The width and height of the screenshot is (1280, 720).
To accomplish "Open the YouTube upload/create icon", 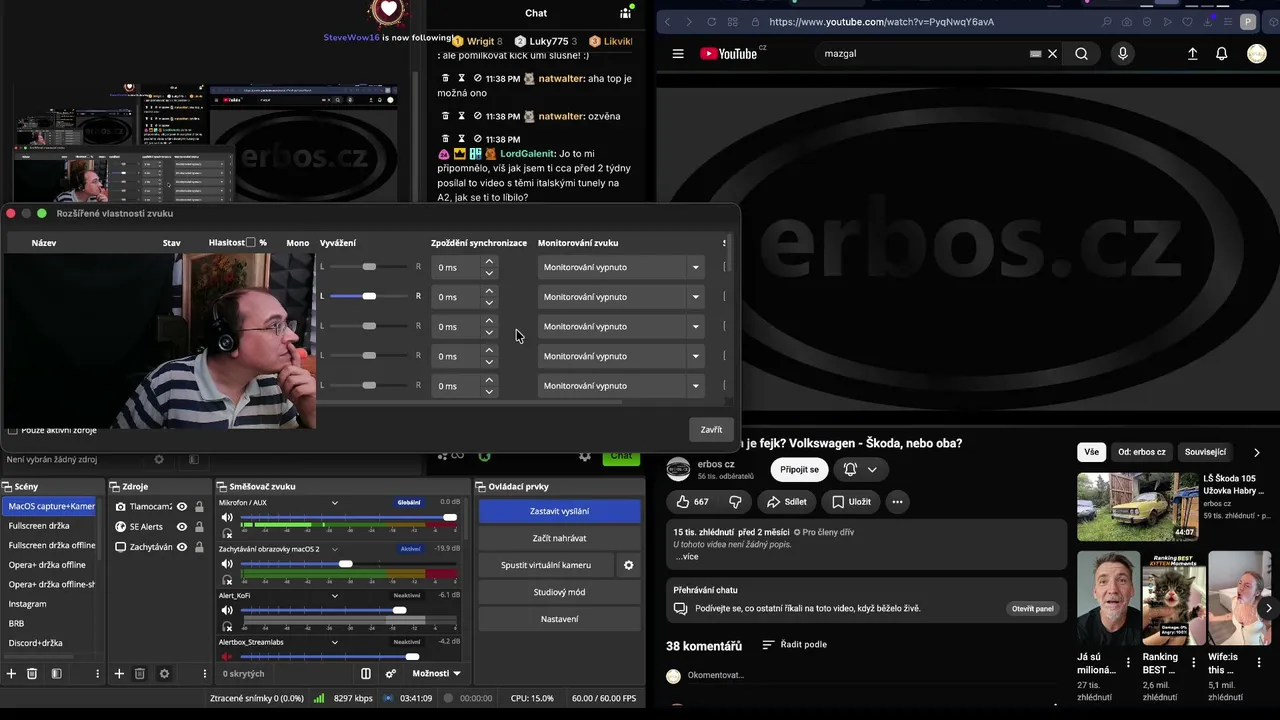I will (1192, 54).
